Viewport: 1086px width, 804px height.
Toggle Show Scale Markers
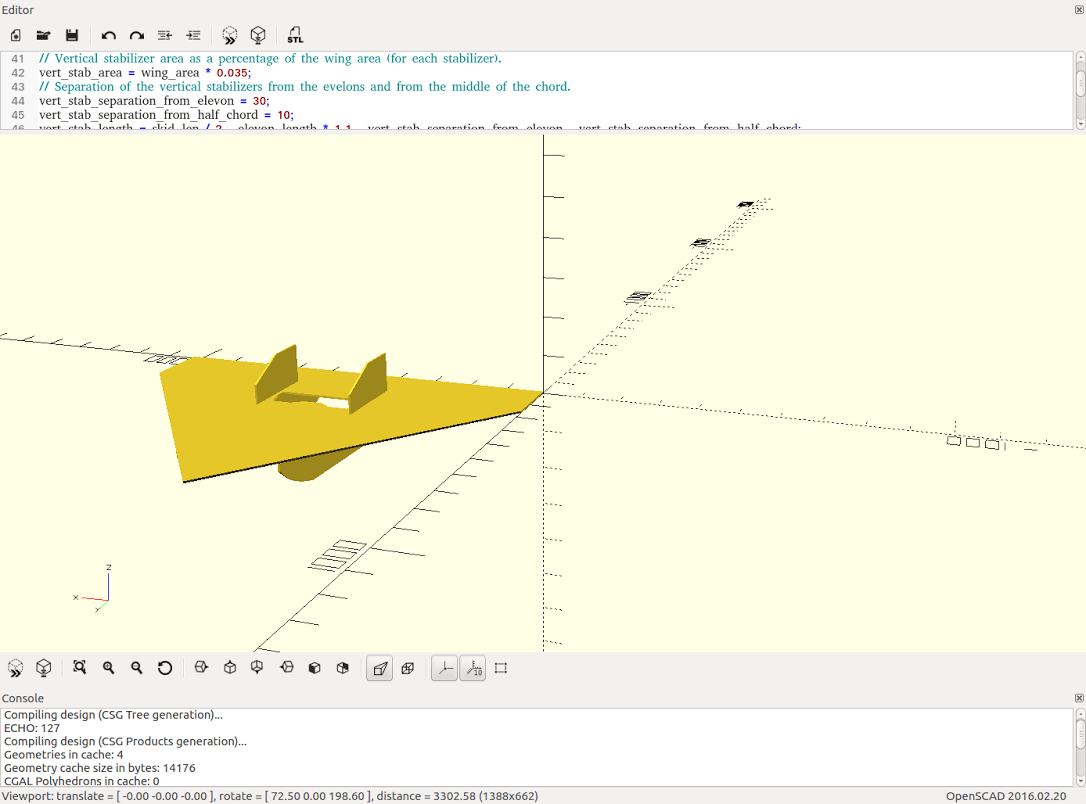[x=473, y=668]
